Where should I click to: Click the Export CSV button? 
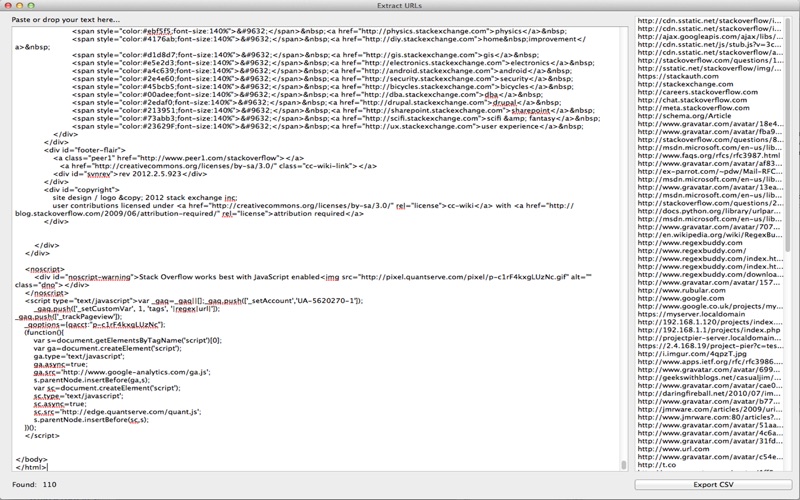tap(713, 484)
